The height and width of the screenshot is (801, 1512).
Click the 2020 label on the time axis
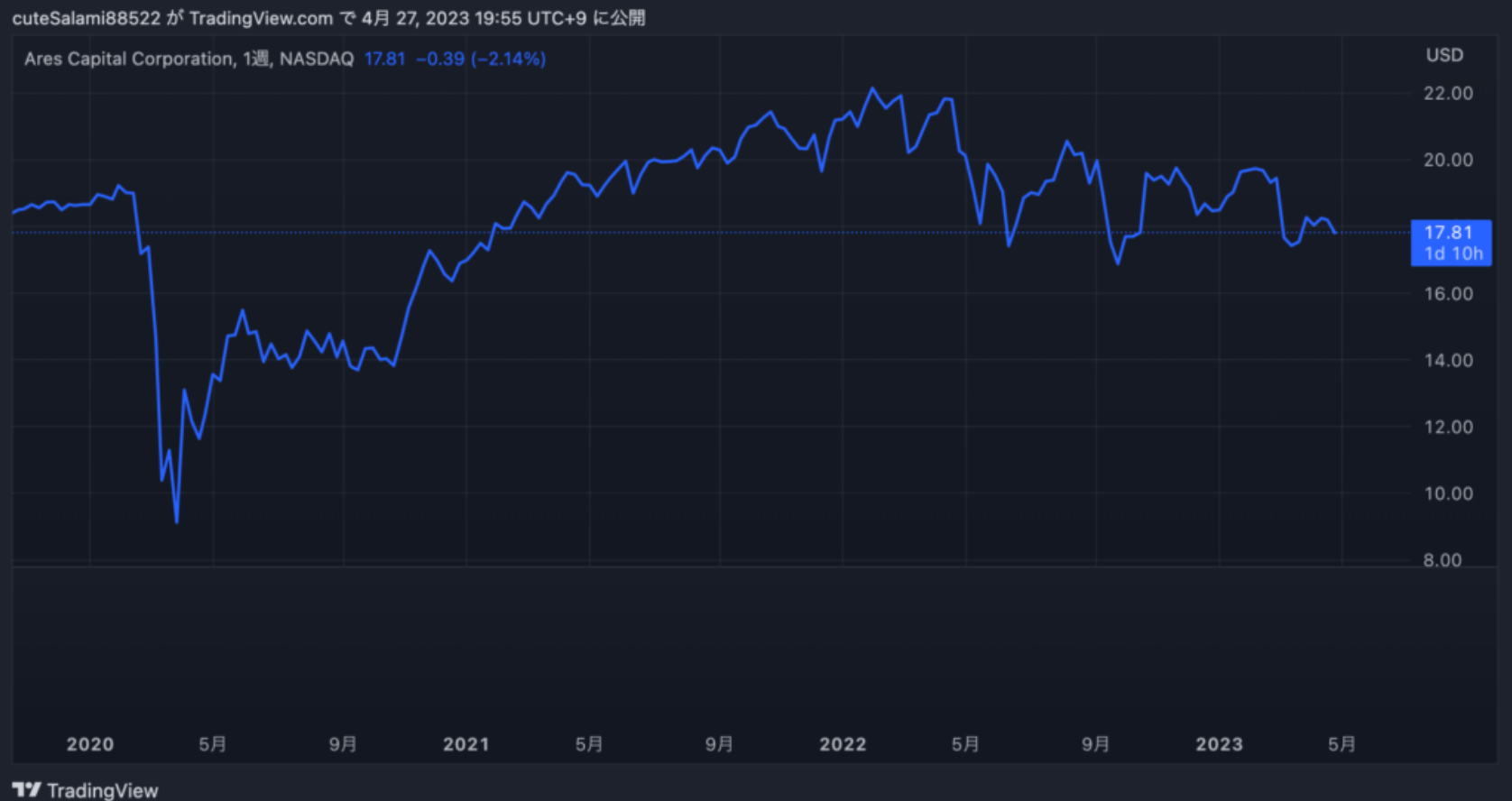click(90, 744)
